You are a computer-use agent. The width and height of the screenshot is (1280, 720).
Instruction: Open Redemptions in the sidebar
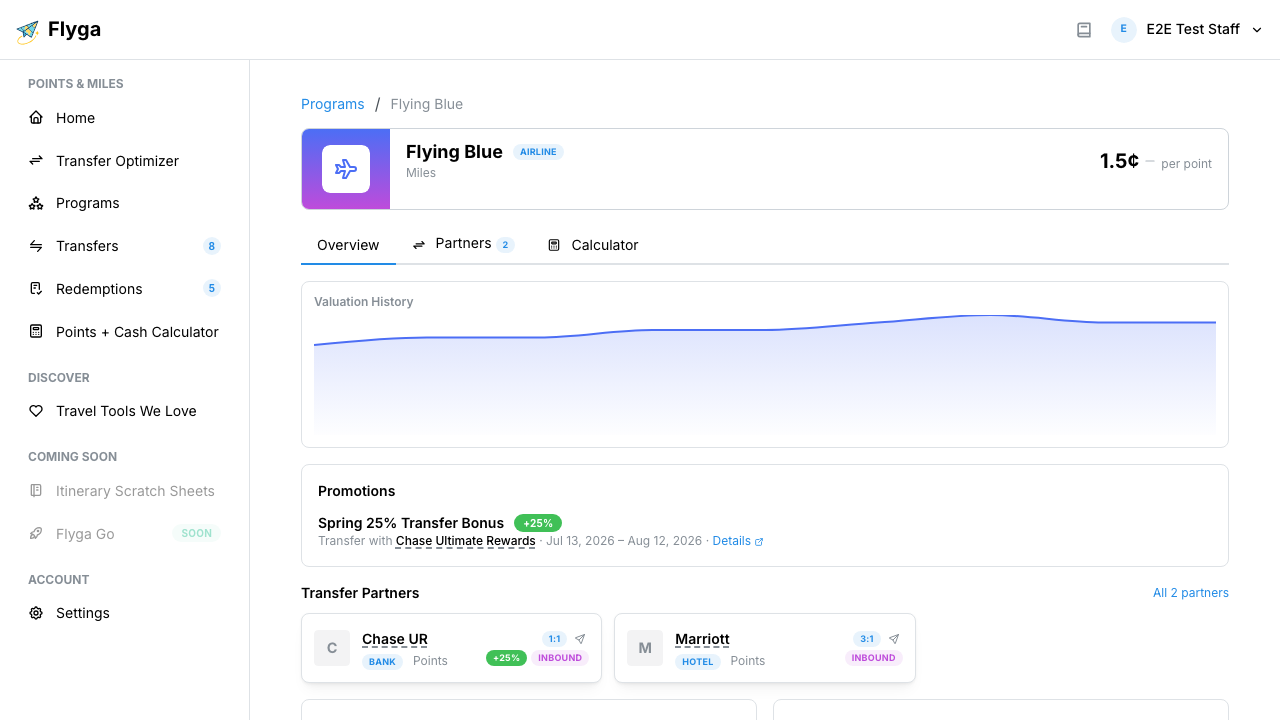pos(124,289)
